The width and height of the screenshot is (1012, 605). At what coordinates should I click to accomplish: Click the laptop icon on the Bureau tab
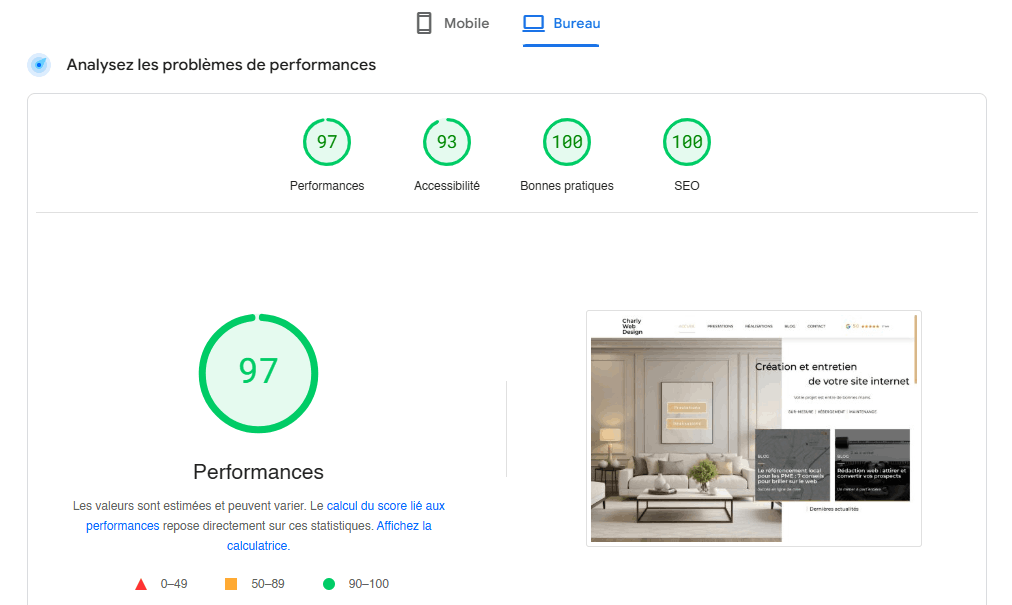534,22
